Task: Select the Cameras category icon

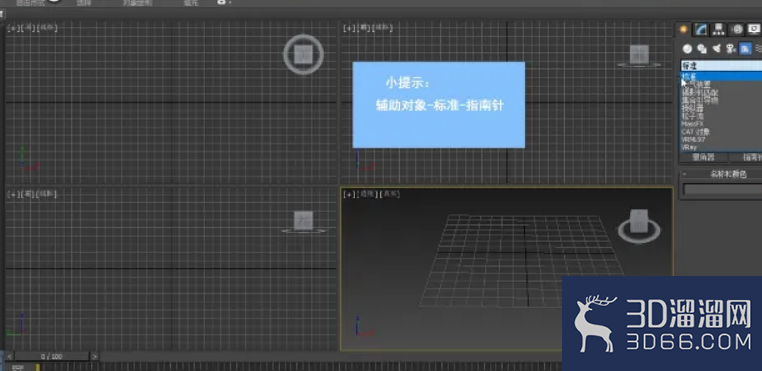Action: [x=730, y=49]
